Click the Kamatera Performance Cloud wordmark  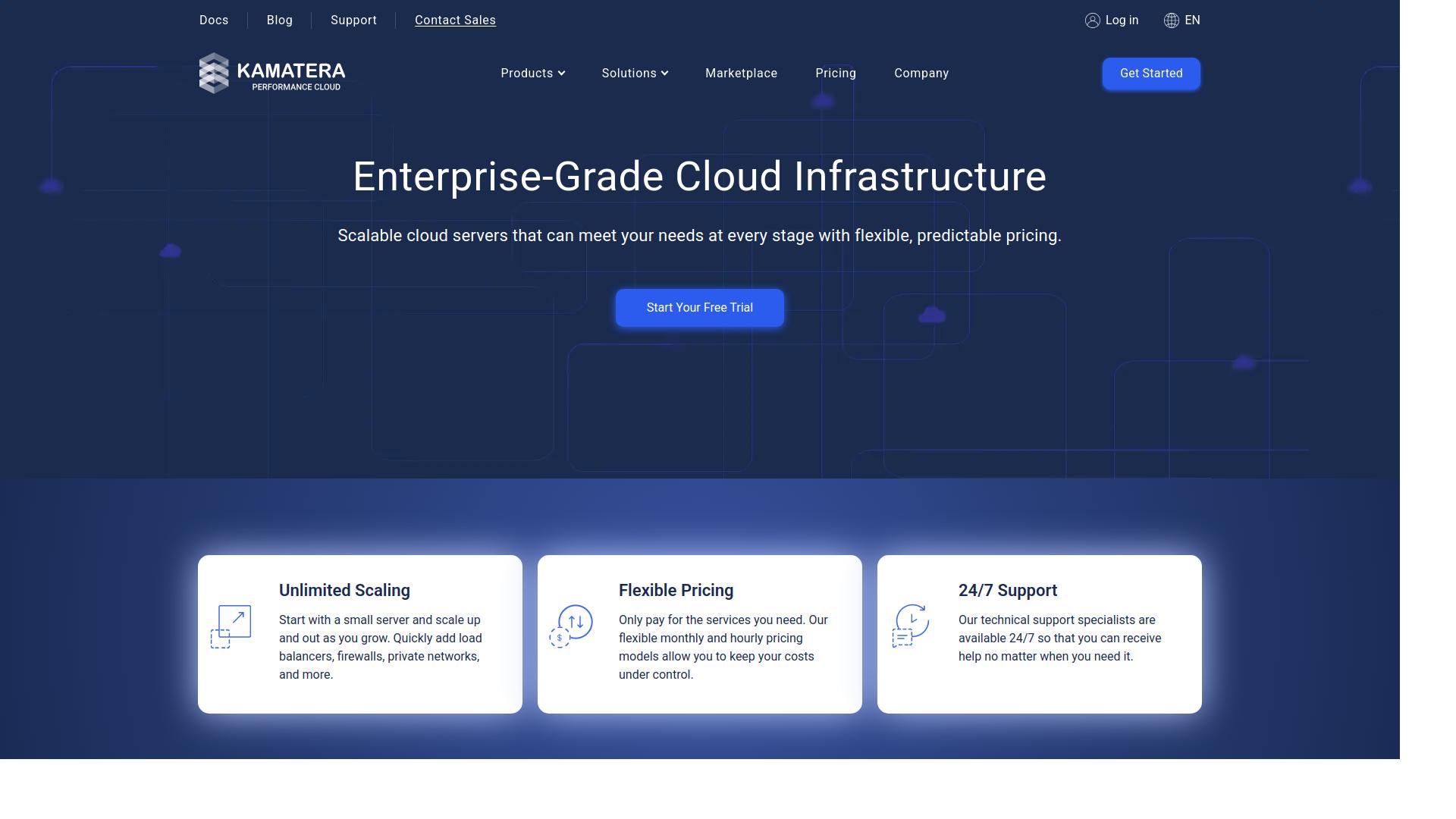291,76
